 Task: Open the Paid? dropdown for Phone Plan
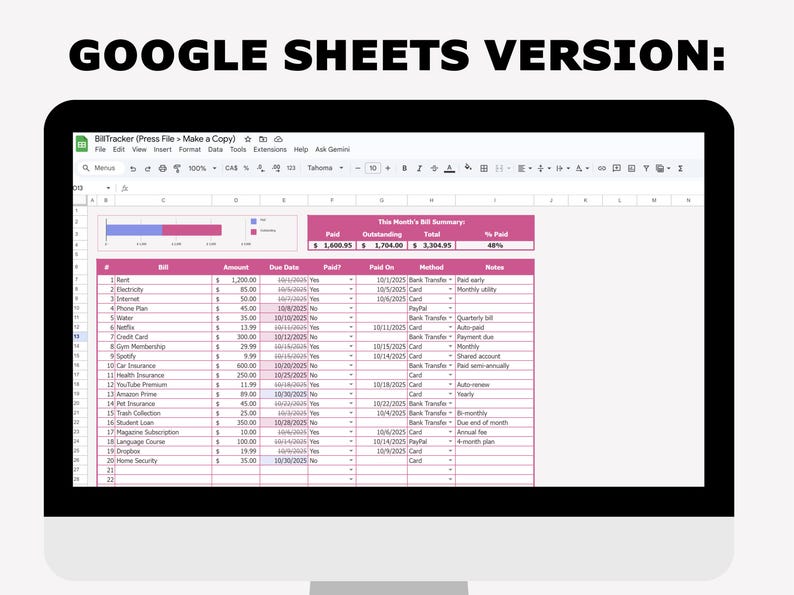(351, 308)
